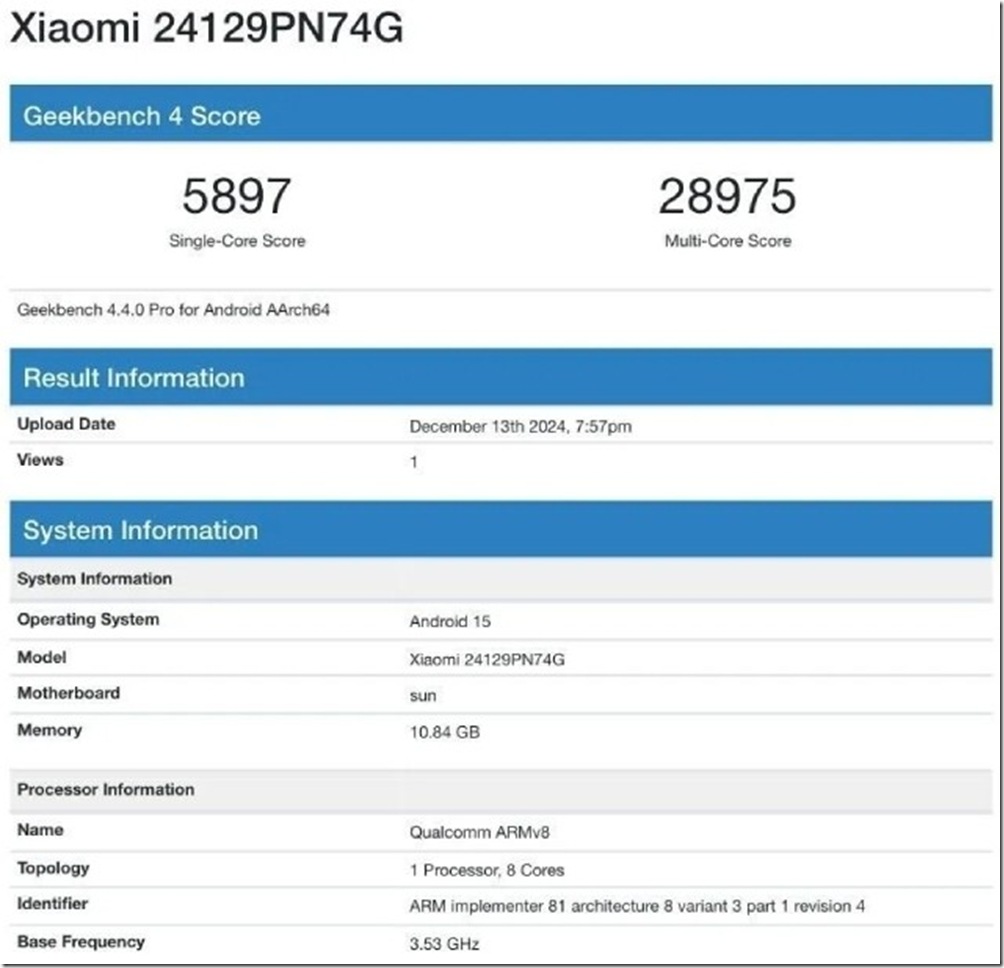Click the Views count value 1
This screenshot has width=1004, height=968.
point(414,462)
